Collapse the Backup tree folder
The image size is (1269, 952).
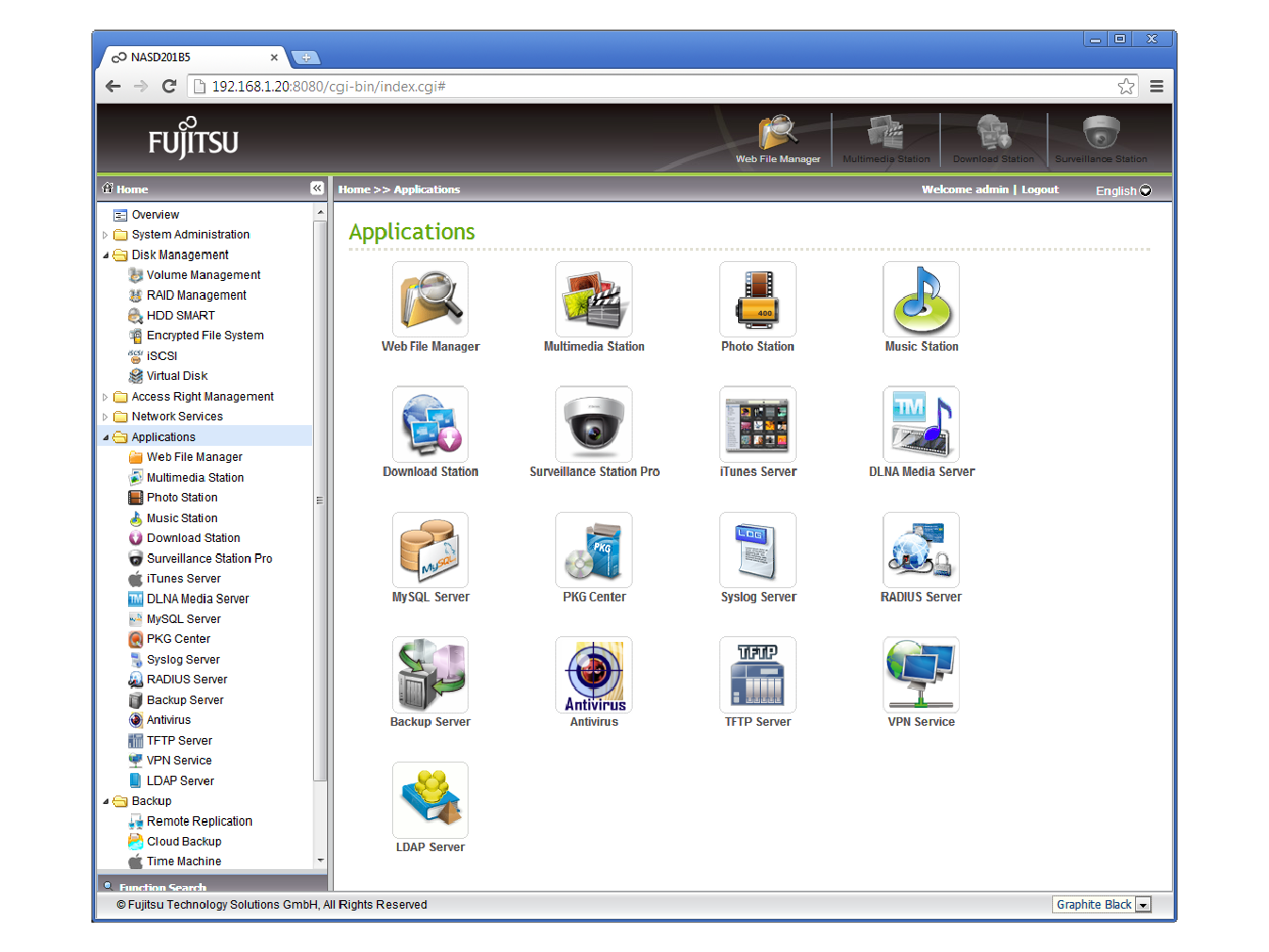(106, 801)
